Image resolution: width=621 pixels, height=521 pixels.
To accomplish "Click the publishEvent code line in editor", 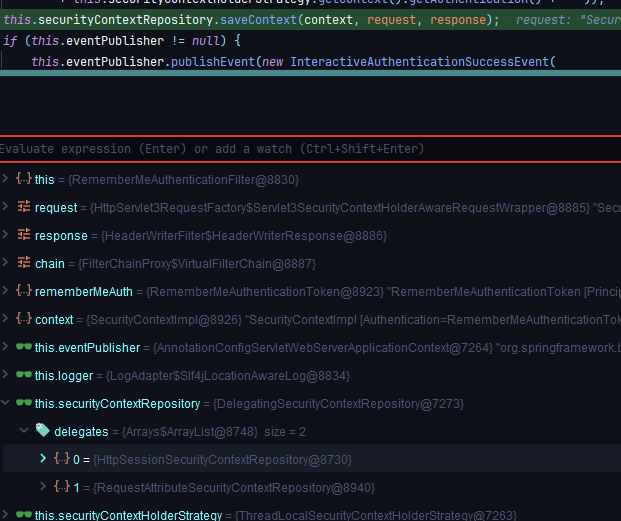I will click(x=290, y=62).
